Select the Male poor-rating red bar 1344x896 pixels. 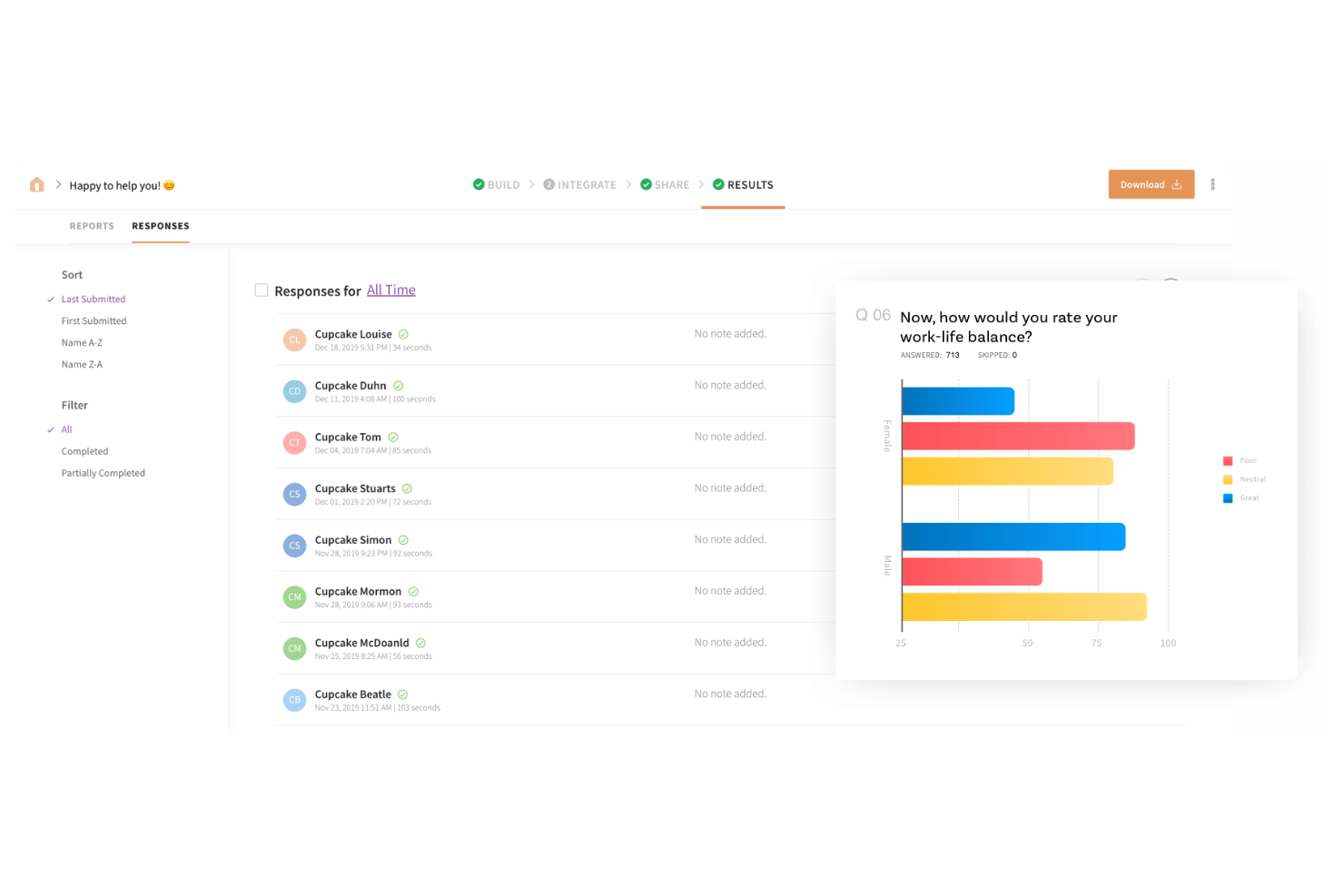pos(972,572)
